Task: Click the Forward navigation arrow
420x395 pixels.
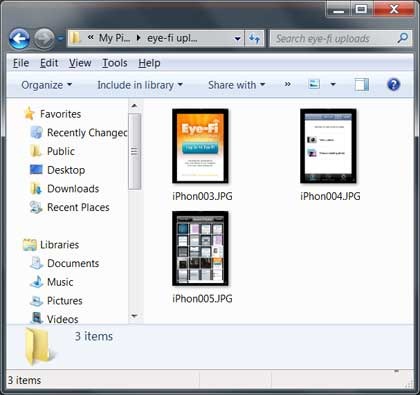Action: [x=45, y=39]
